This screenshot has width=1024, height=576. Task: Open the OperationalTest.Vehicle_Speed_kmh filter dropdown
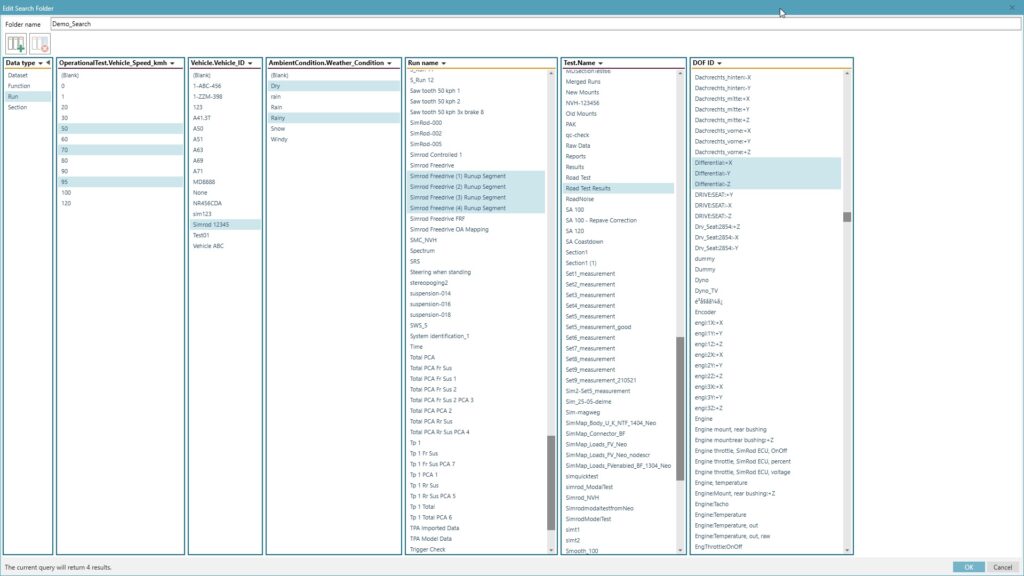[x=171, y=62]
